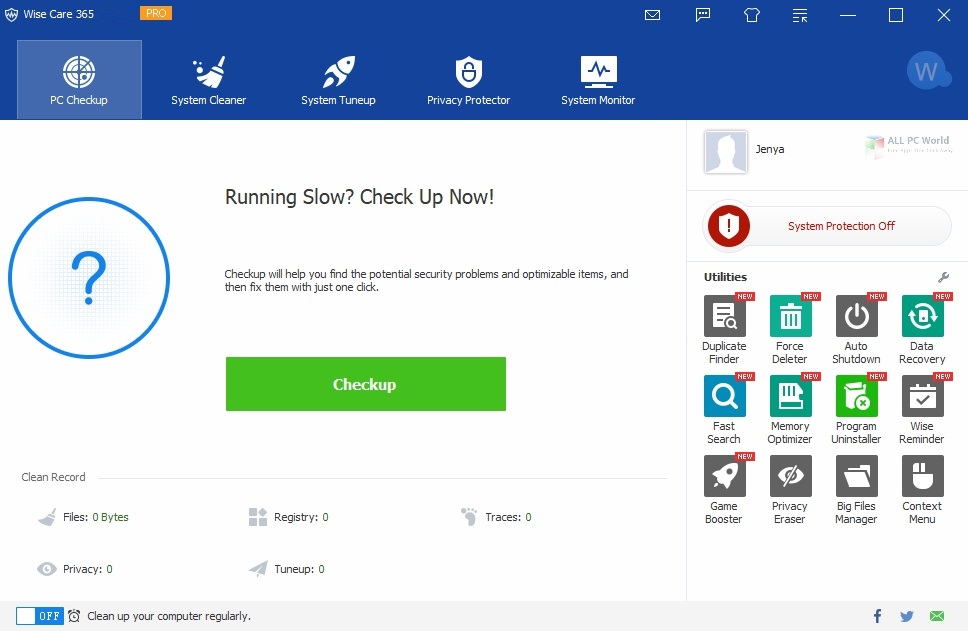Click the alarm clock schedule icon
The height and width of the screenshot is (631, 968).
pos(74,616)
